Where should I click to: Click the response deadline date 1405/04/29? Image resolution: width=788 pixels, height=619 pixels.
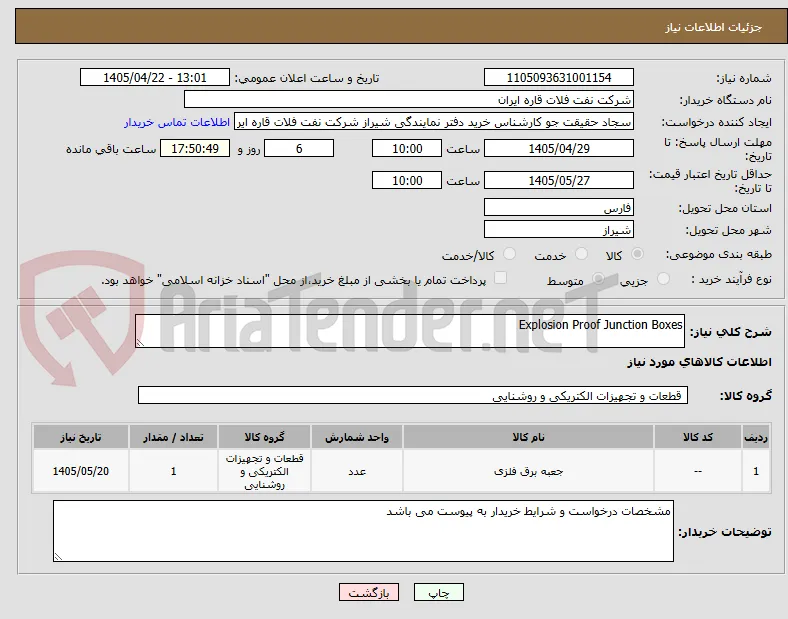pos(559,148)
